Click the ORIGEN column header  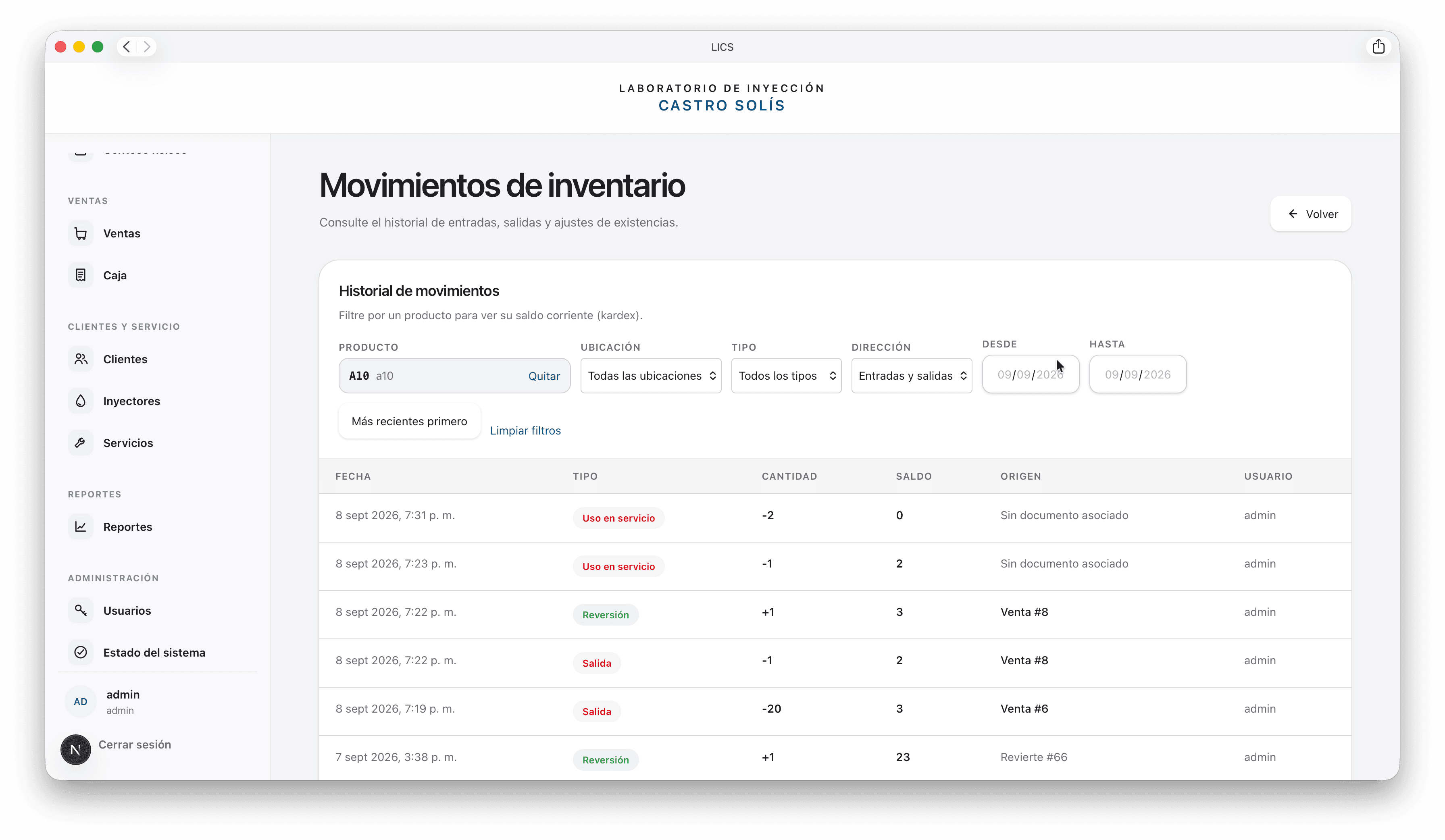click(x=1021, y=476)
